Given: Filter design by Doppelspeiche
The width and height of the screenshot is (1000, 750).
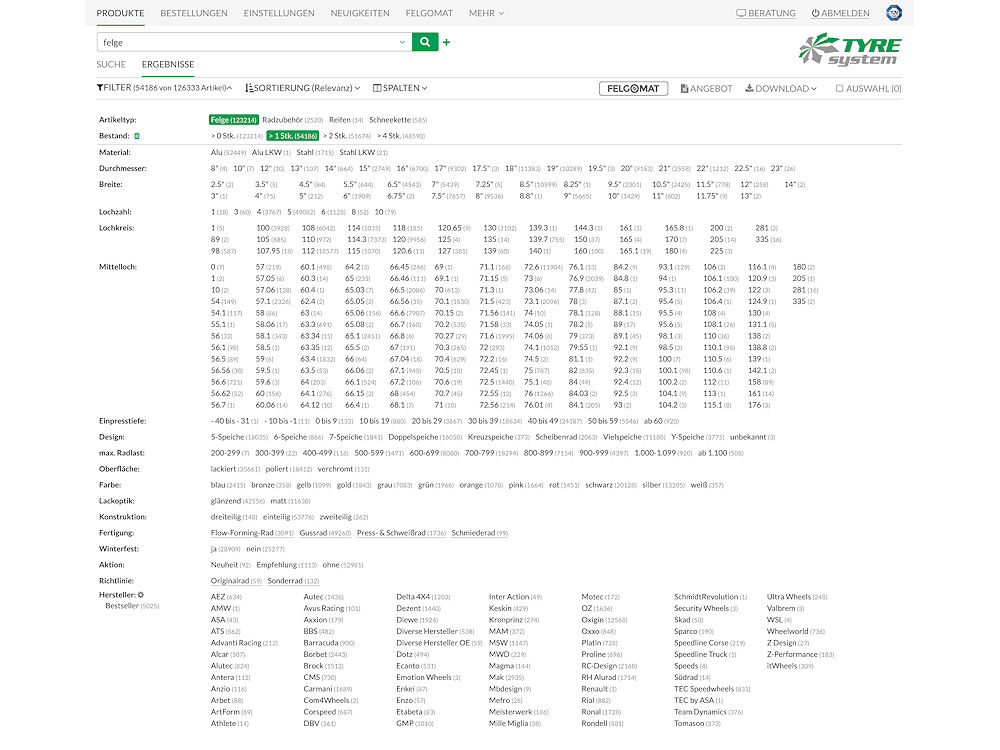Looking at the screenshot, I should [425, 437].
